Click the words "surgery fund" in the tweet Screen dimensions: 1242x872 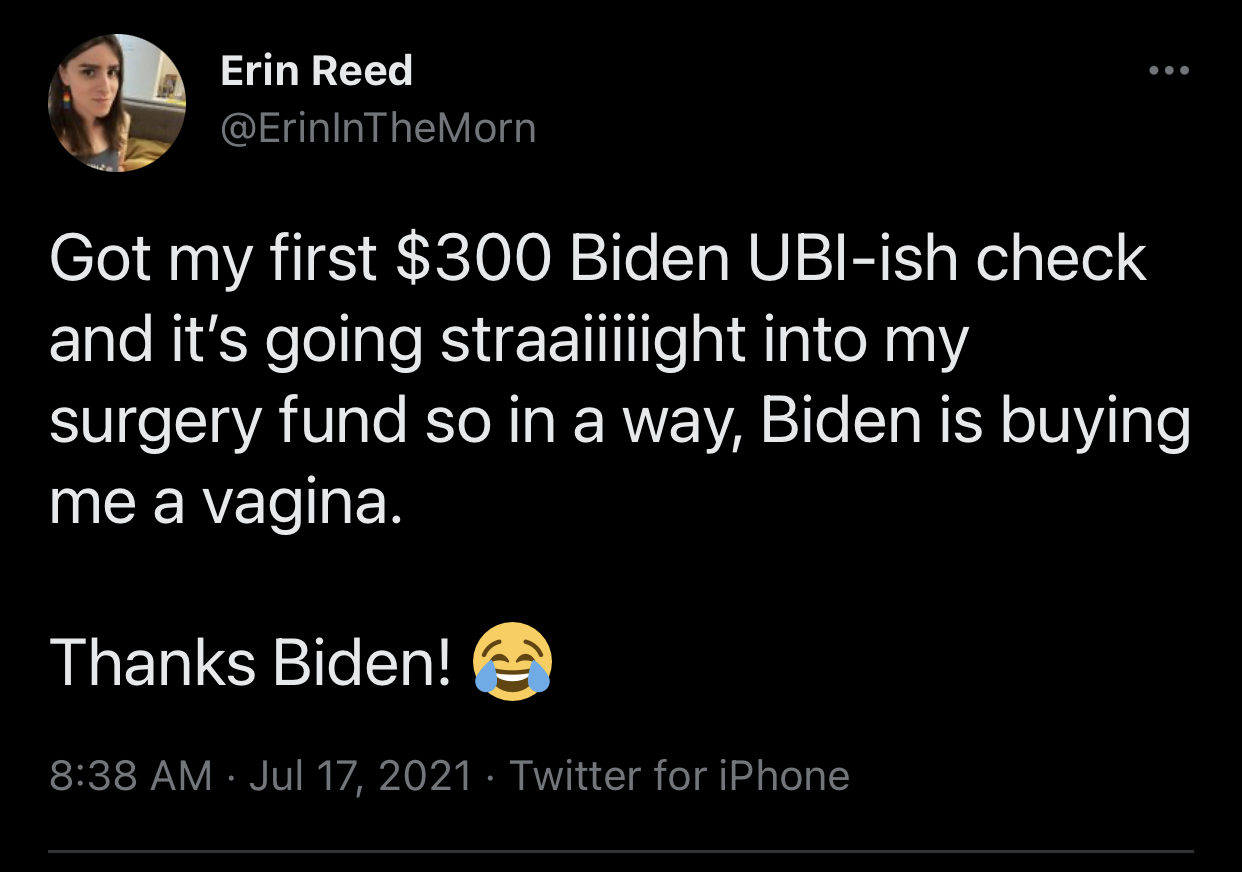(228, 422)
